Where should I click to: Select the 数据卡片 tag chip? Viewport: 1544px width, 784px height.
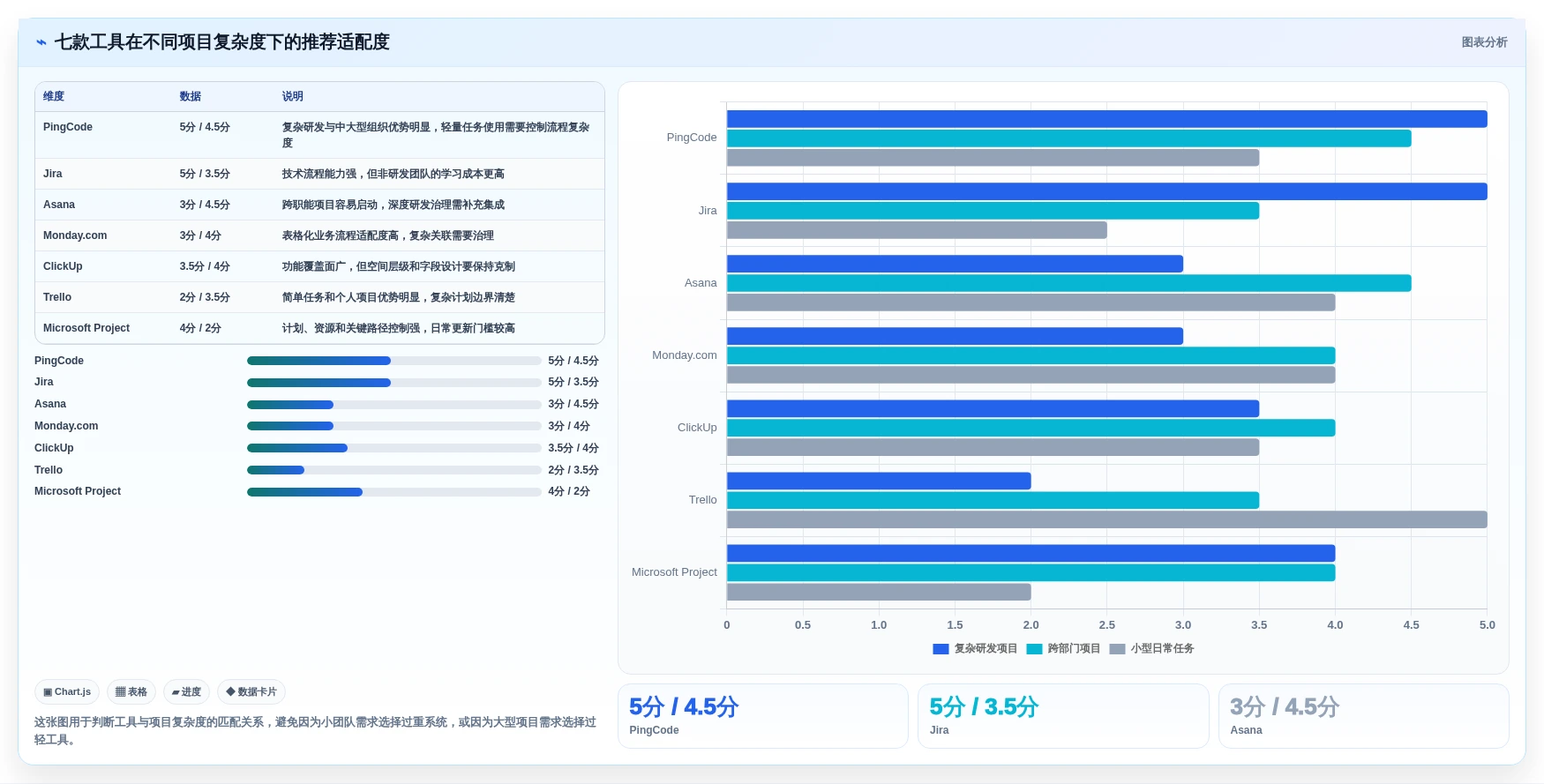click(x=251, y=692)
